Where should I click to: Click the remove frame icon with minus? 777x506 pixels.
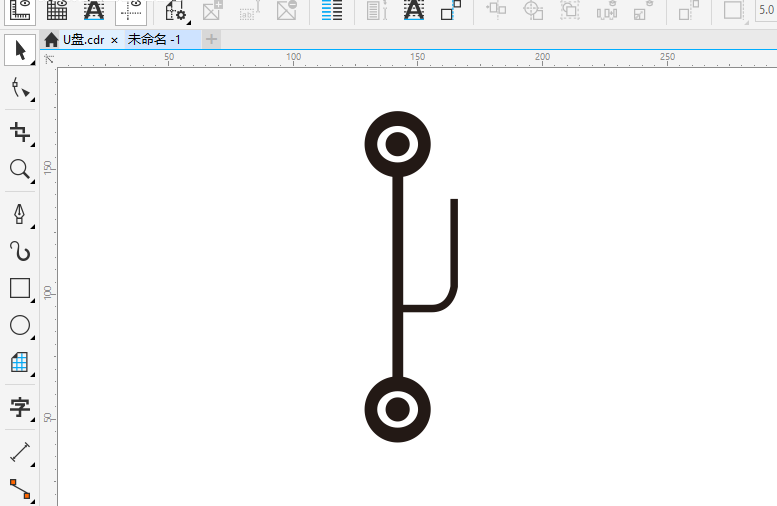point(286,10)
